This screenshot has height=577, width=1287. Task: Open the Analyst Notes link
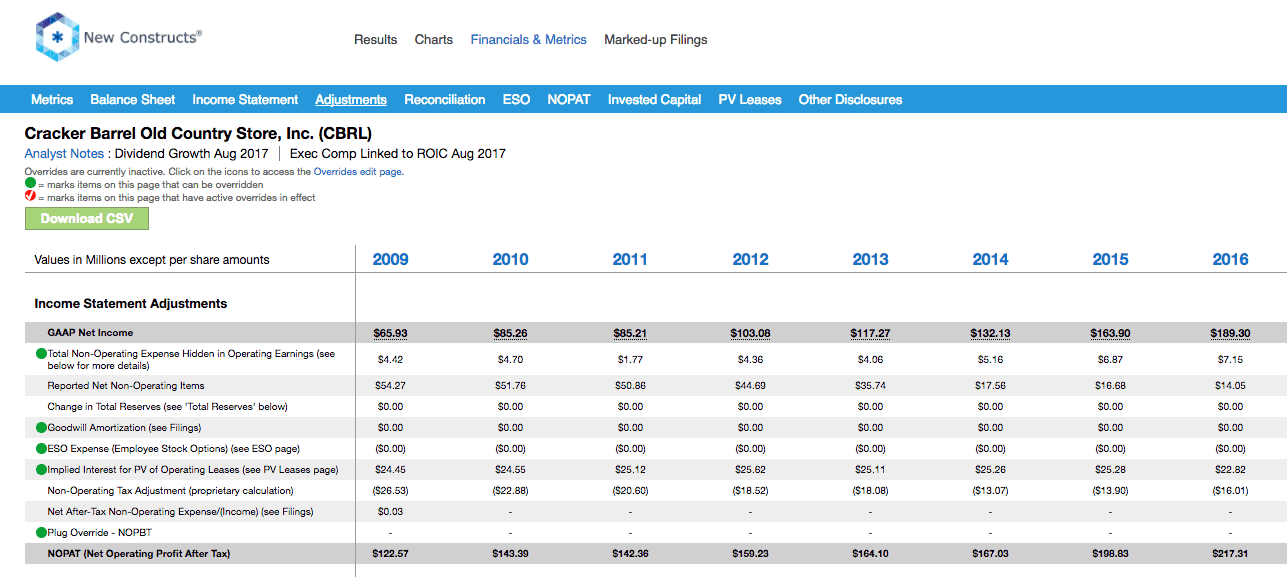[64, 154]
